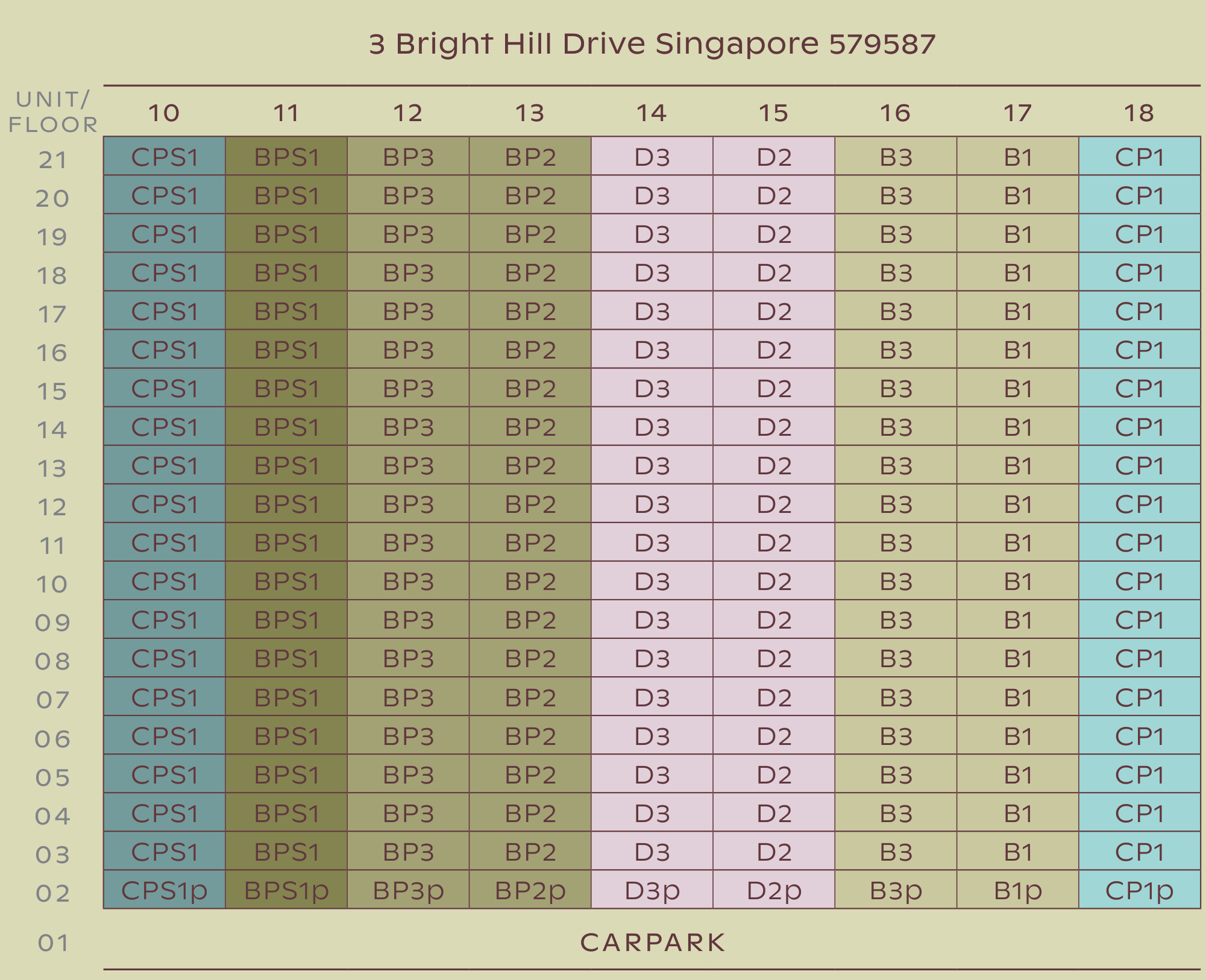Image resolution: width=1206 pixels, height=980 pixels.
Task: Select the B3 cell on floor 11
Action: tap(896, 542)
